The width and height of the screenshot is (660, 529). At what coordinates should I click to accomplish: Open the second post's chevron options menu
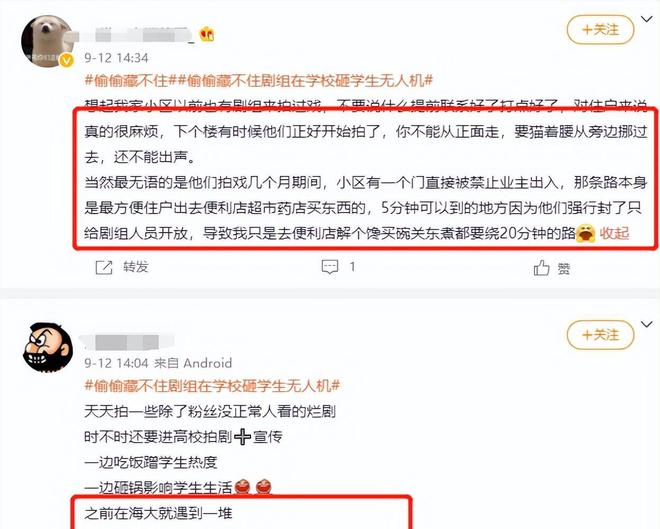tap(647, 324)
